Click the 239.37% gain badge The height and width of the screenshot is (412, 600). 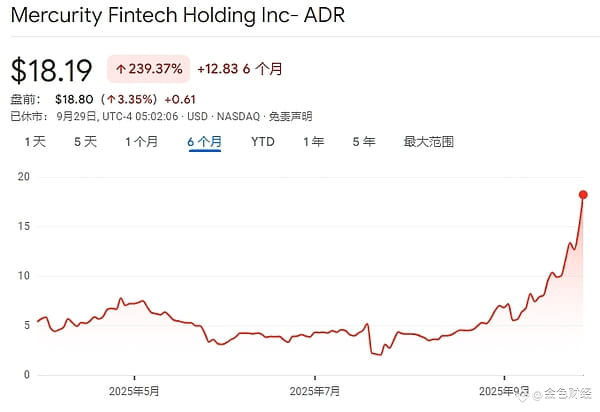[x=148, y=69]
